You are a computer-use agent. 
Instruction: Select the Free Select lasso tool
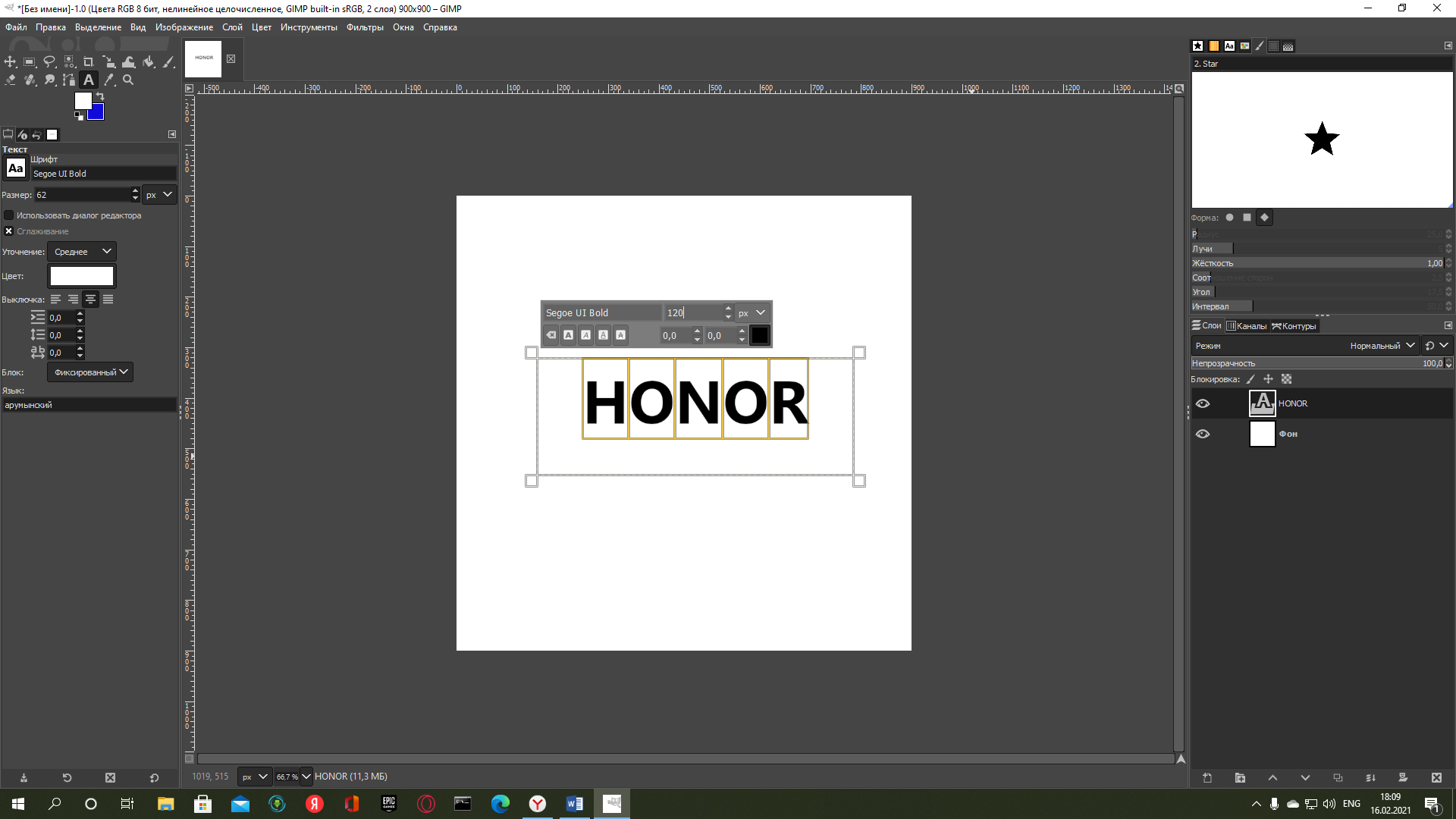[x=49, y=61]
